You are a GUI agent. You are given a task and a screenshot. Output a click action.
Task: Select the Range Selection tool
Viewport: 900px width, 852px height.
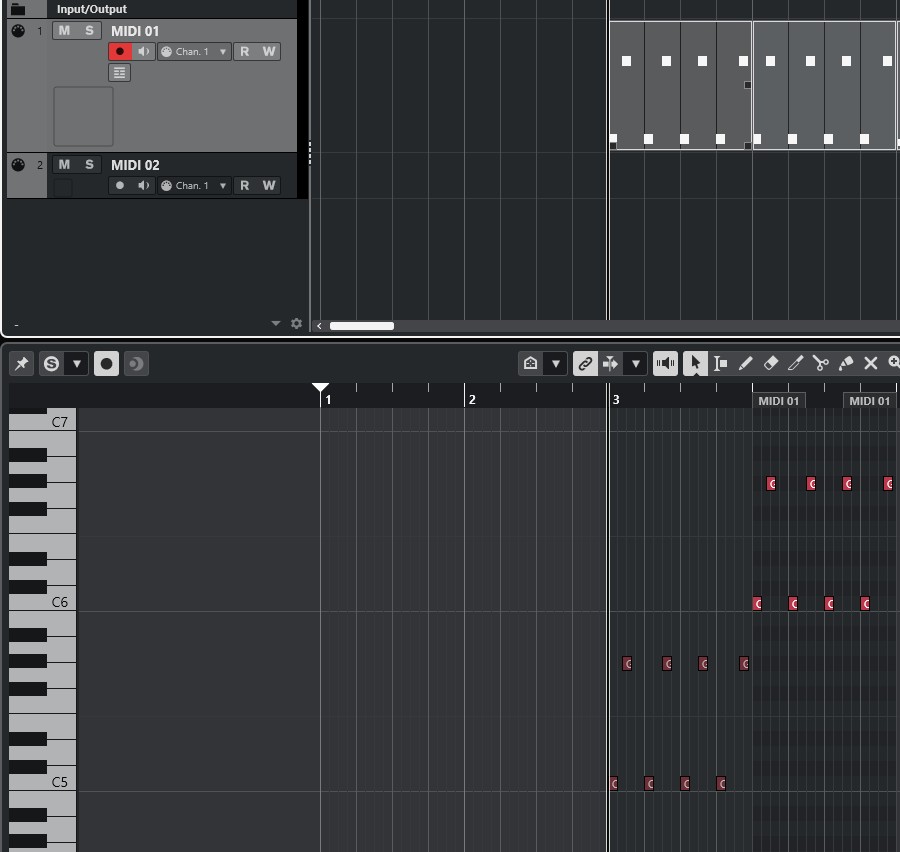point(720,363)
